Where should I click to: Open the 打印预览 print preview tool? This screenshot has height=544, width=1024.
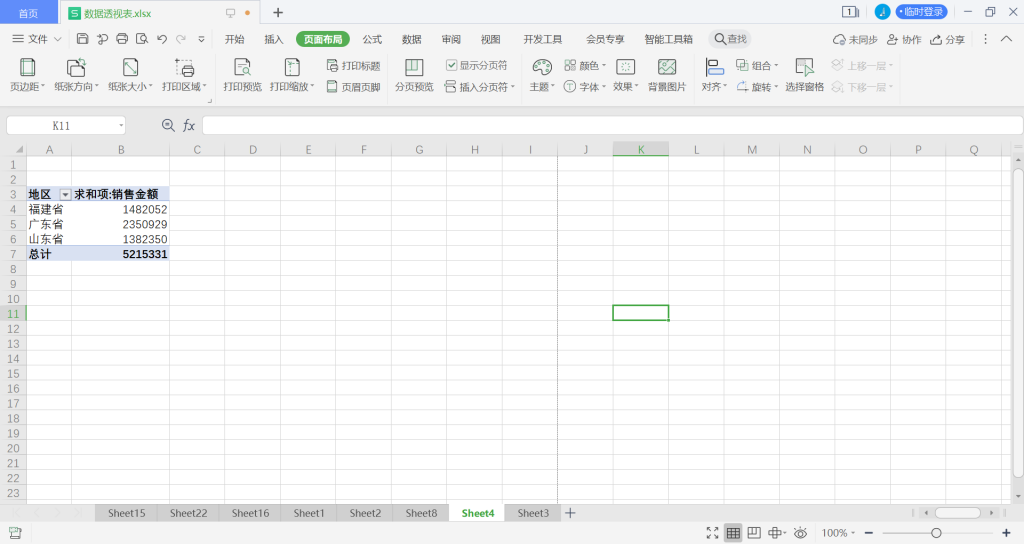point(242,75)
